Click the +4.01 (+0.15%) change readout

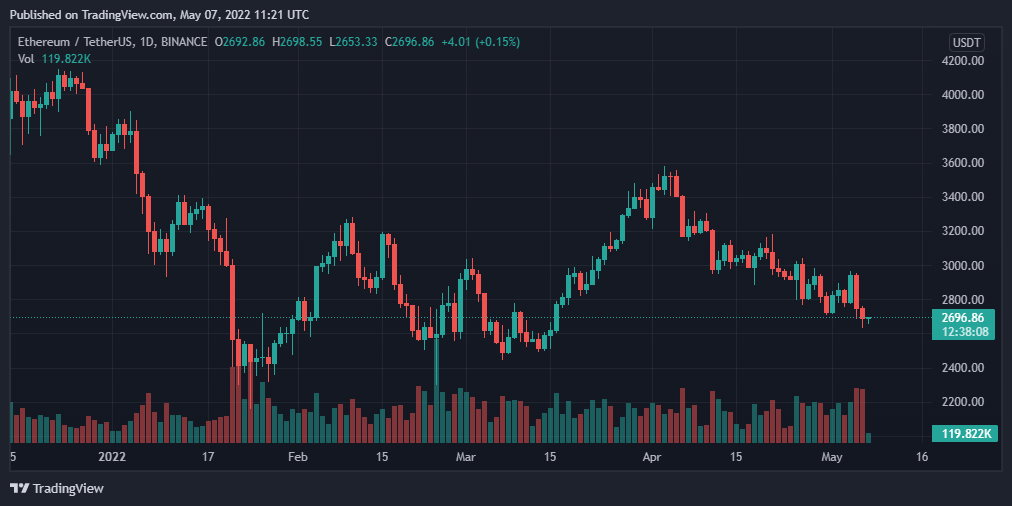(480, 42)
